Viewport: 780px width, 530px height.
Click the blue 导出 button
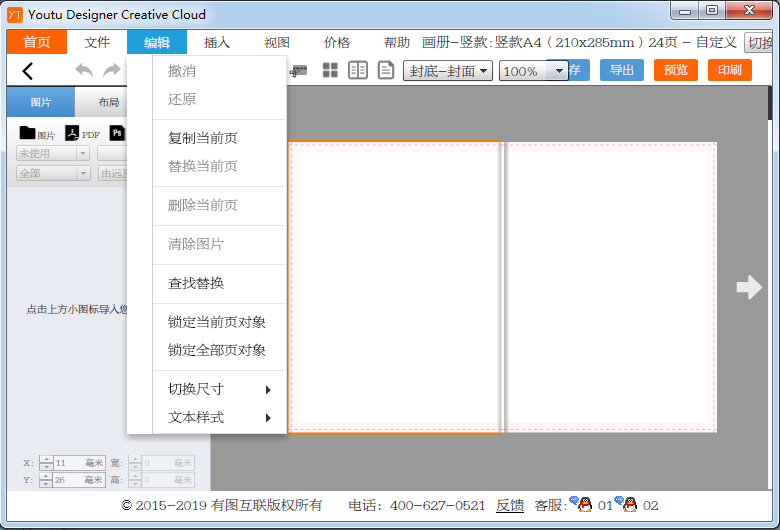click(622, 70)
